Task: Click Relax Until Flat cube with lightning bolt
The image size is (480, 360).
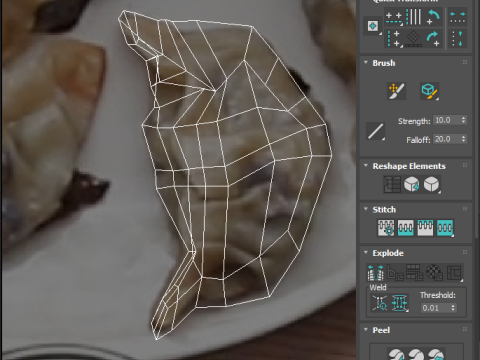Action: click(x=412, y=184)
